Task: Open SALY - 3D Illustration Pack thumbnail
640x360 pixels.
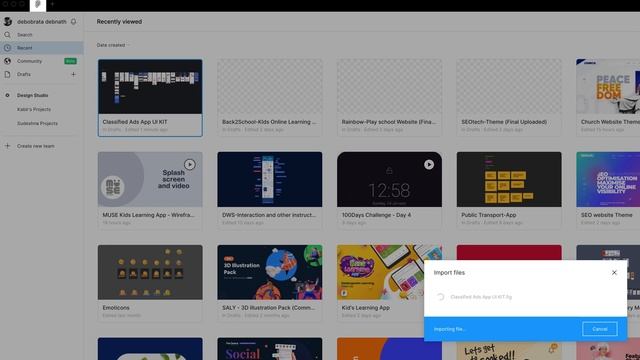Action: tap(269, 272)
